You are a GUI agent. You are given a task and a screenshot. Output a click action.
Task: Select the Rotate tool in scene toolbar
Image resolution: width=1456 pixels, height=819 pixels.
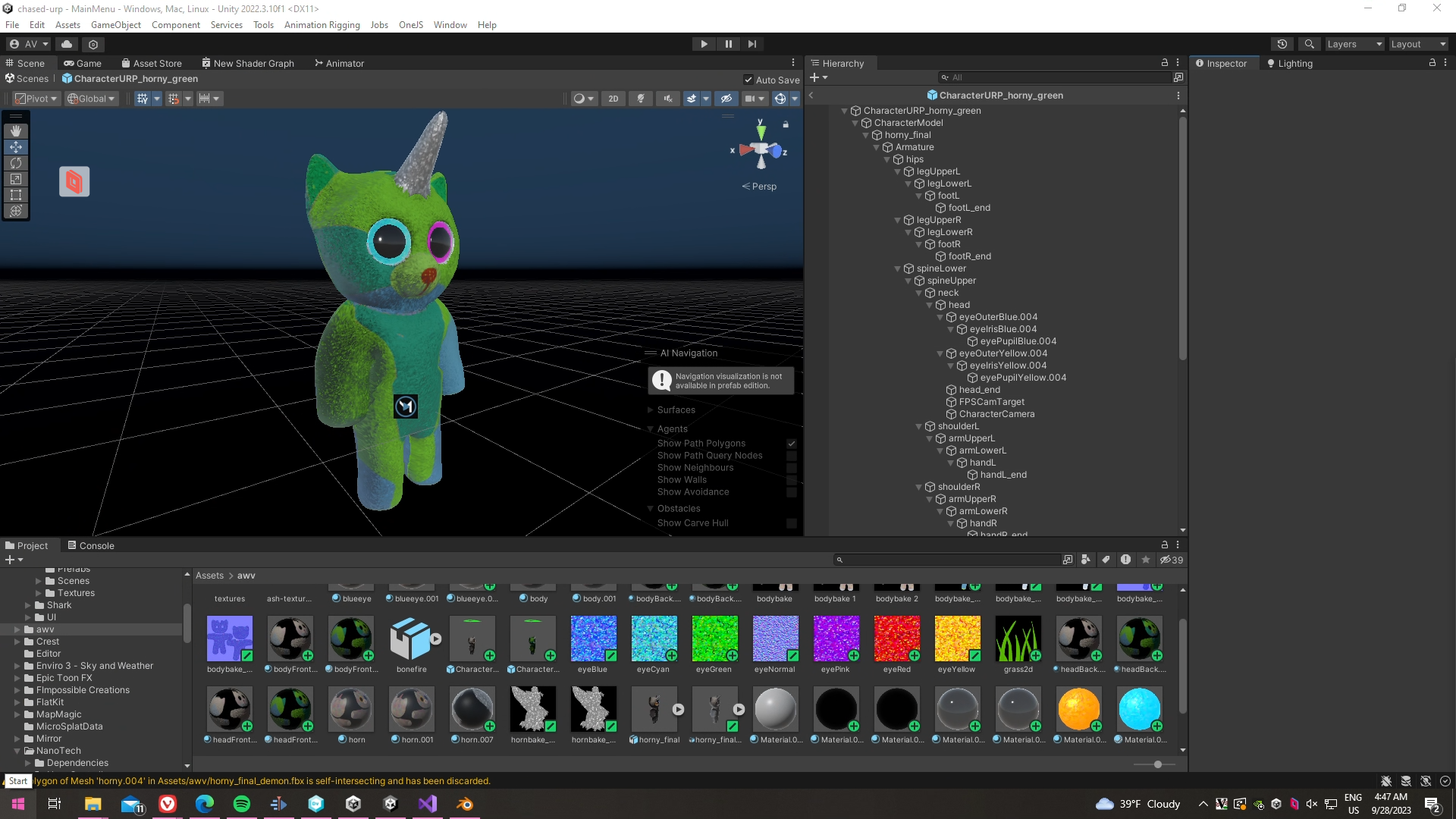pos(16,163)
